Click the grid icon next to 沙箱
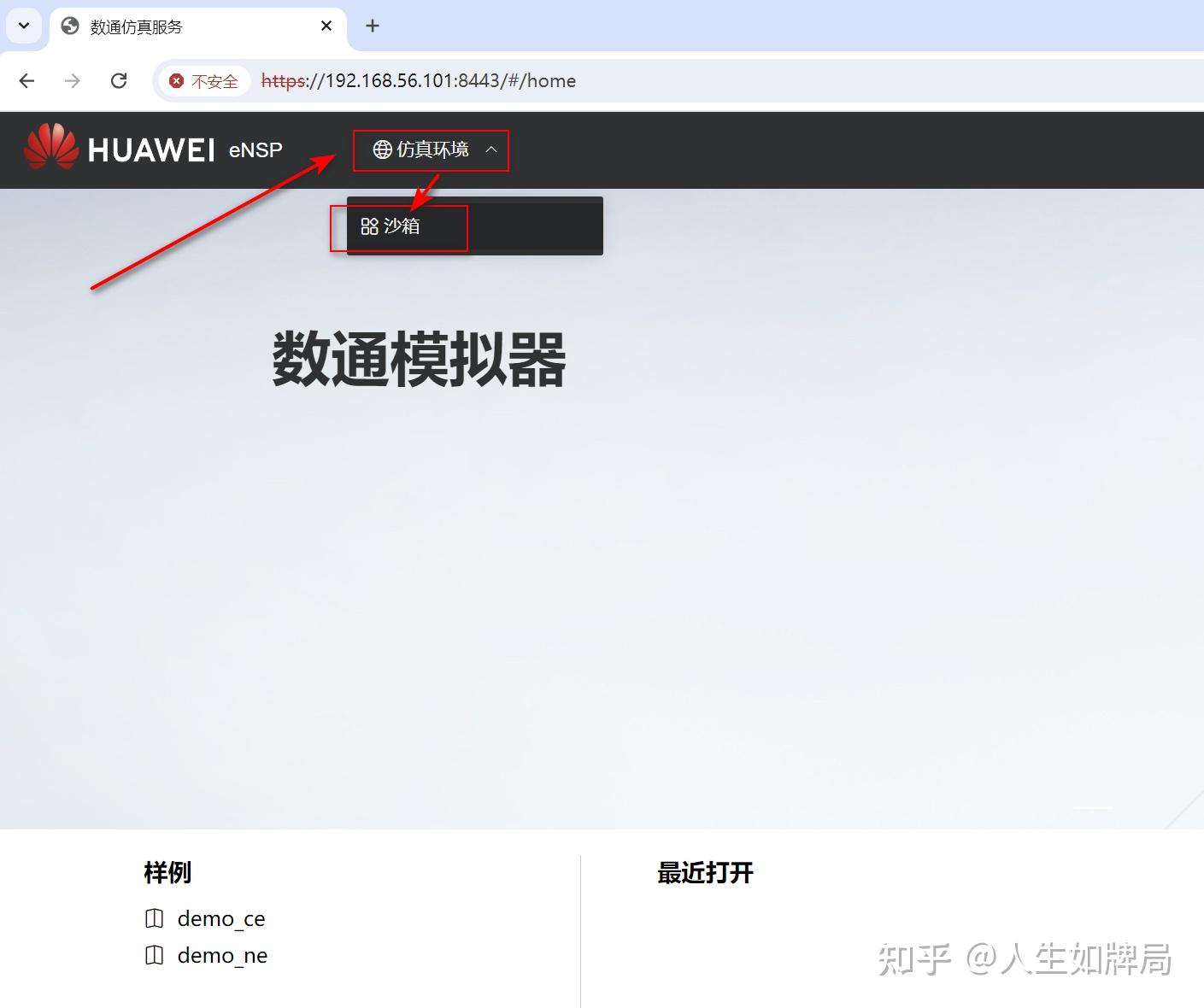Viewport: 1204px width, 1008px height. click(x=369, y=226)
